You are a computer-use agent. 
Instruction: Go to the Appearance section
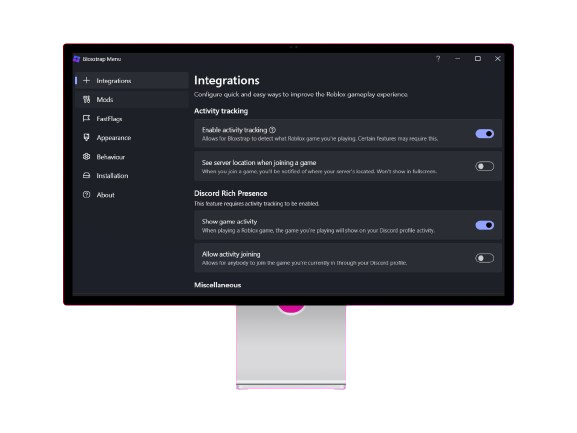(x=114, y=138)
